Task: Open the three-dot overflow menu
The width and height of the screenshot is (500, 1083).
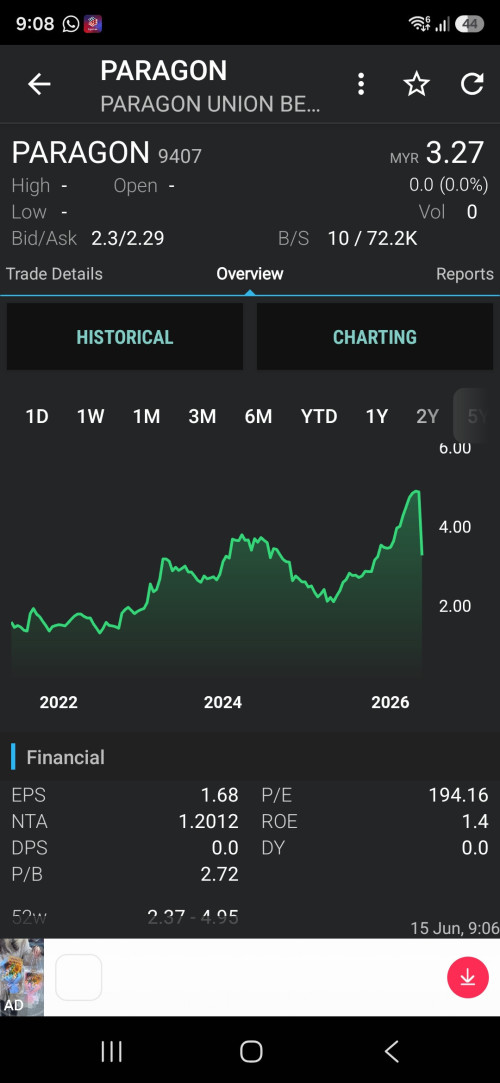Action: (x=360, y=84)
